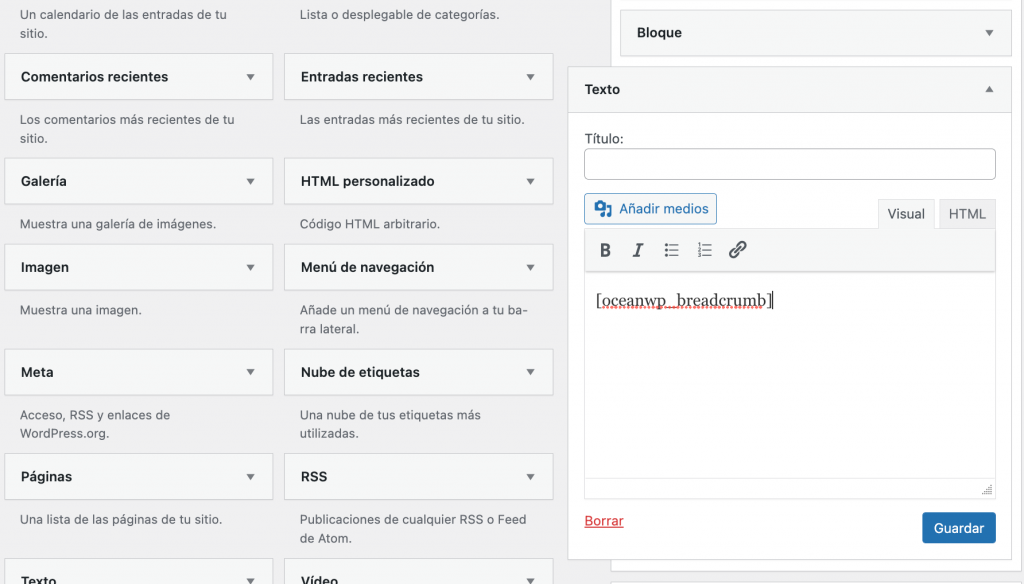Insert a numbered list
Image resolution: width=1024 pixels, height=584 pixels.
click(705, 251)
